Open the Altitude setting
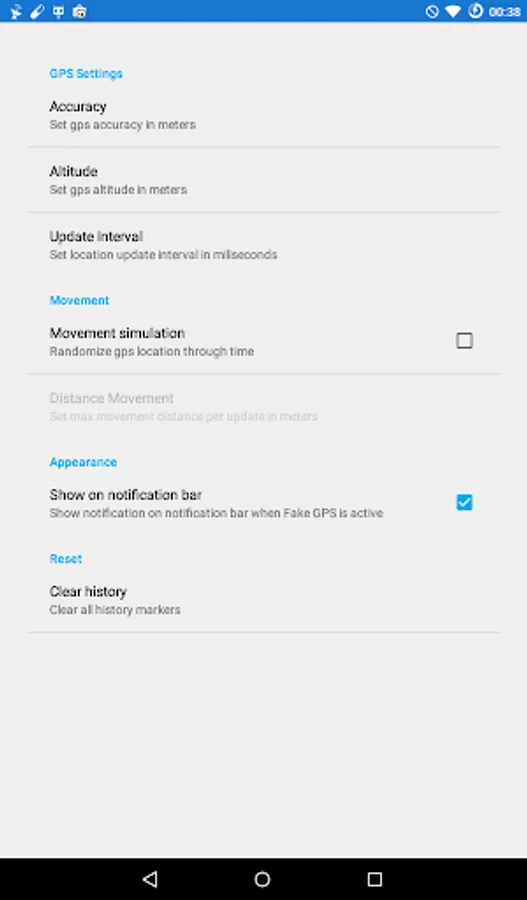This screenshot has width=527, height=900. (264, 180)
